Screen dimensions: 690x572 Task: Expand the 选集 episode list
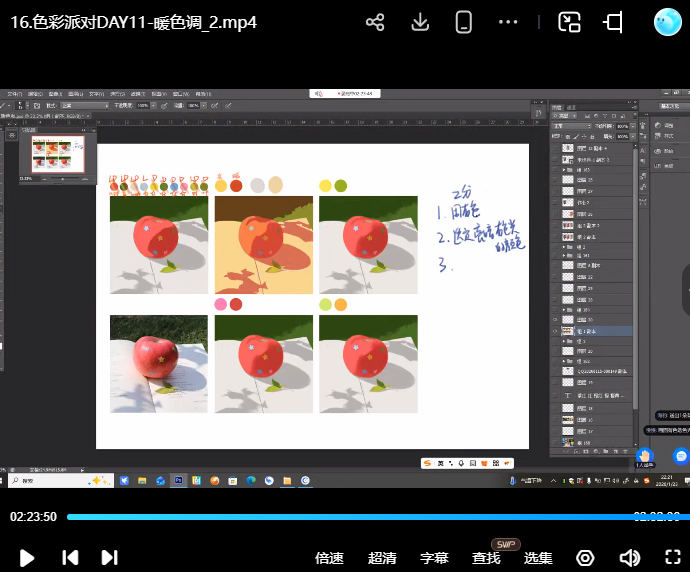(x=538, y=558)
